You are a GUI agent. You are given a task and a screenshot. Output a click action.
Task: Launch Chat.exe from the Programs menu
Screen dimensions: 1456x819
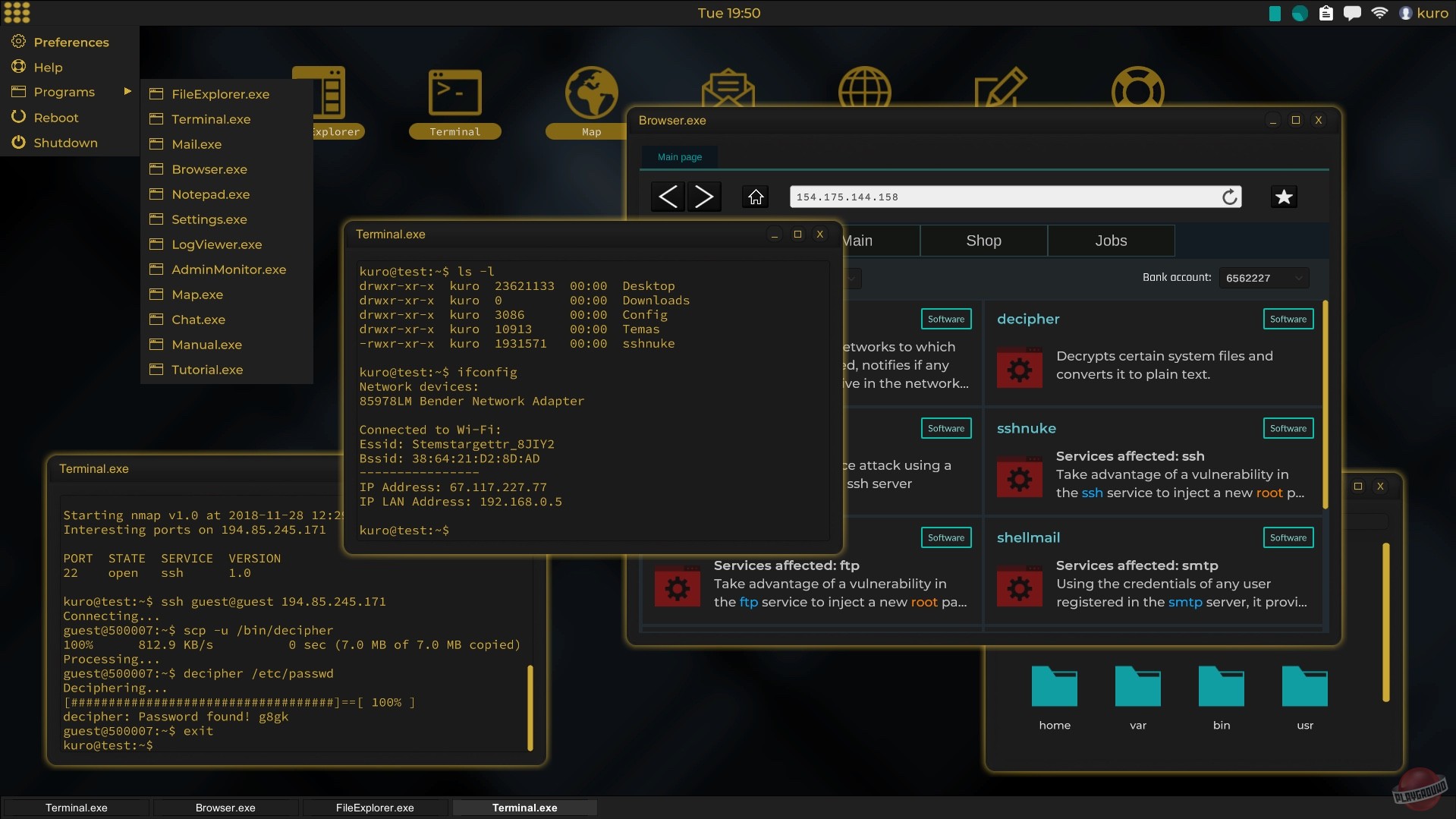[x=199, y=320]
